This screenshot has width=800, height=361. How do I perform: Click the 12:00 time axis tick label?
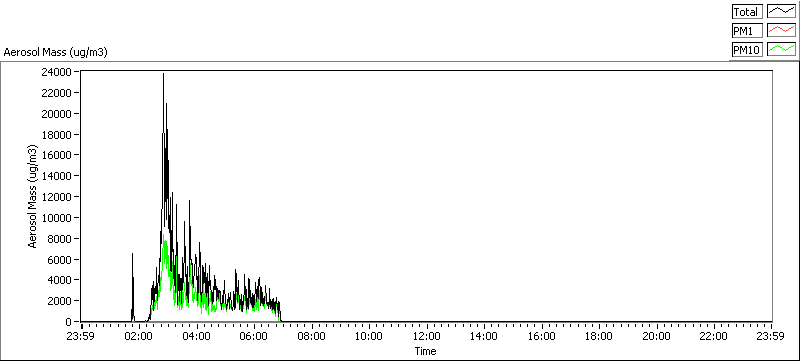(x=427, y=337)
